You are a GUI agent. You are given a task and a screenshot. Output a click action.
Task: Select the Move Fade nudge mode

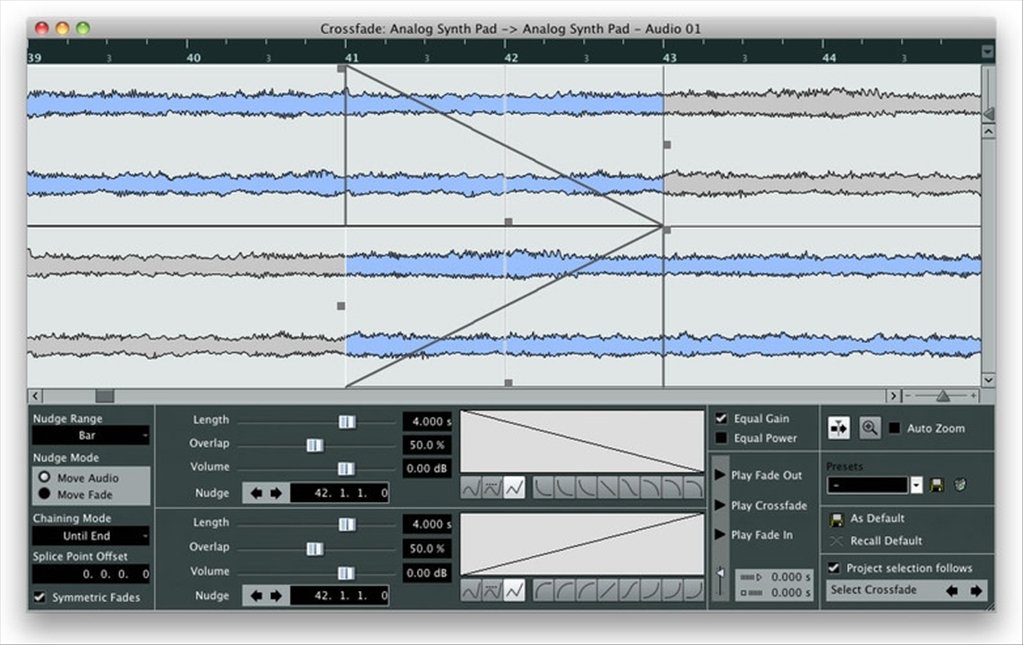pyautogui.click(x=44, y=494)
